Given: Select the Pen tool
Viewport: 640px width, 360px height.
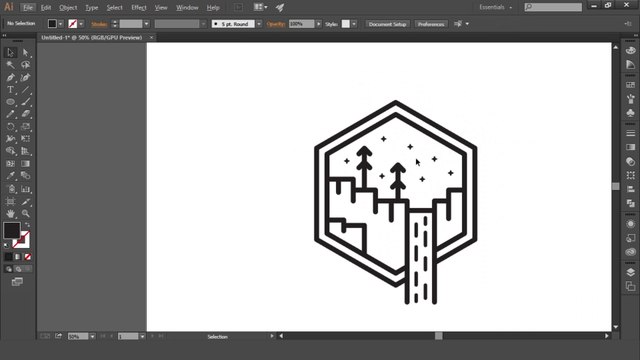Looking at the screenshot, I should click(x=11, y=78).
